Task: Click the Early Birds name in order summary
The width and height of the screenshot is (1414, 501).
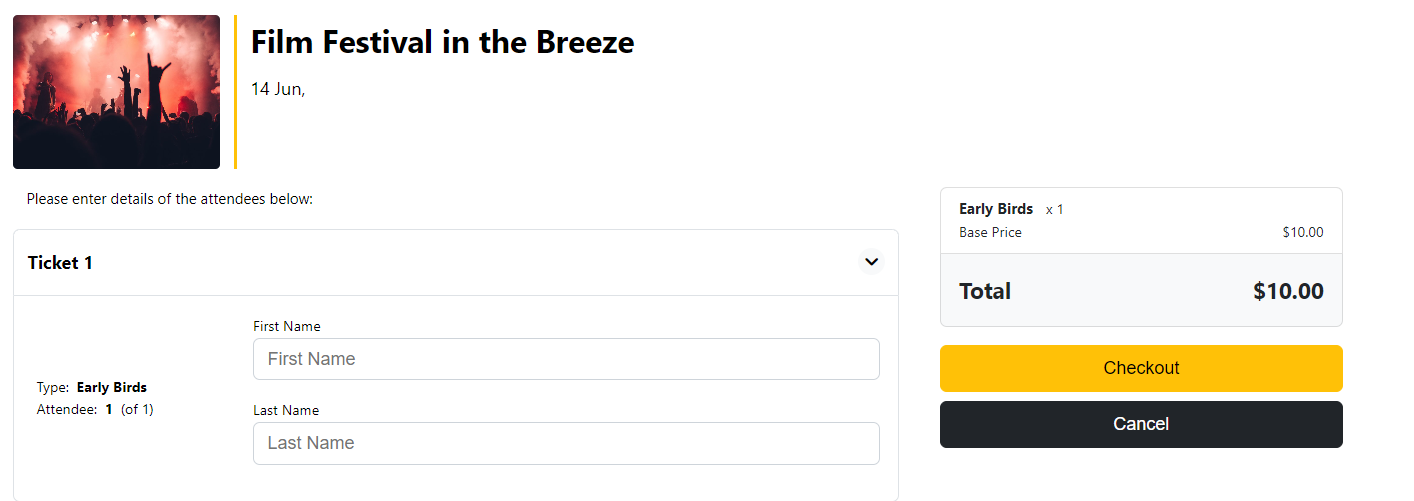Action: click(996, 209)
